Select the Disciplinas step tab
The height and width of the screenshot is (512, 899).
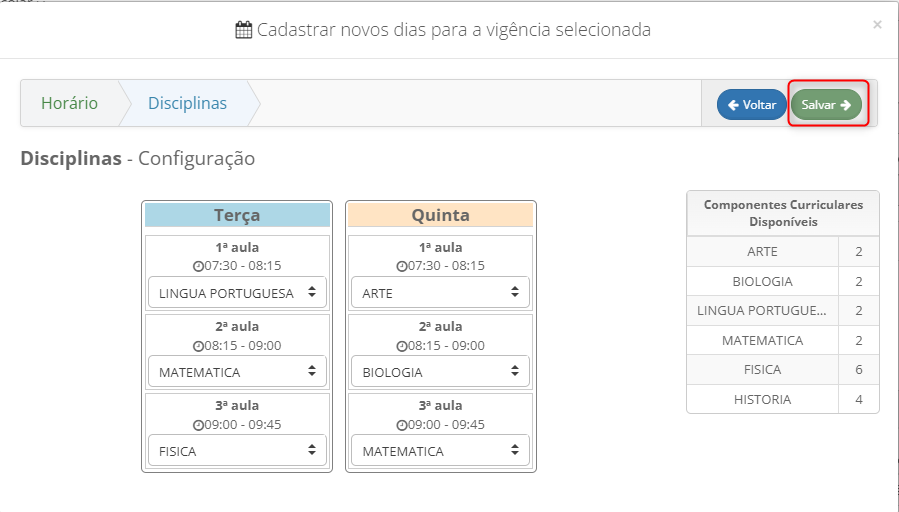point(187,103)
